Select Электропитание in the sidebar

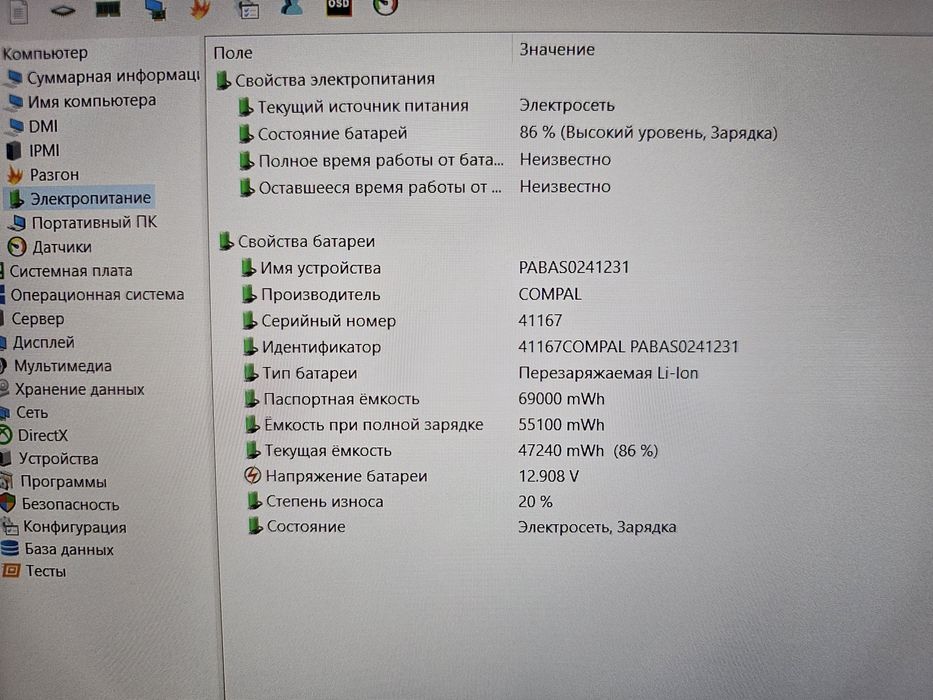[x=80, y=198]
